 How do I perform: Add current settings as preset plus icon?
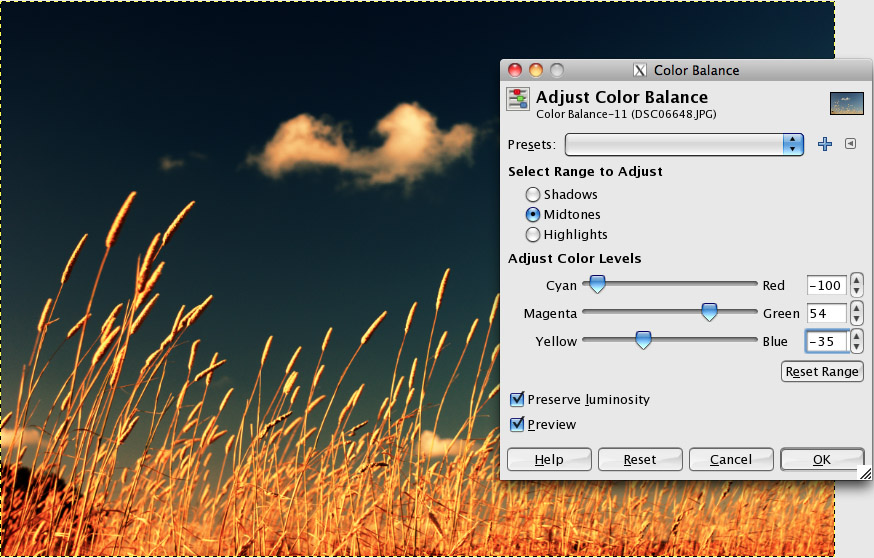tap(825, 144)
